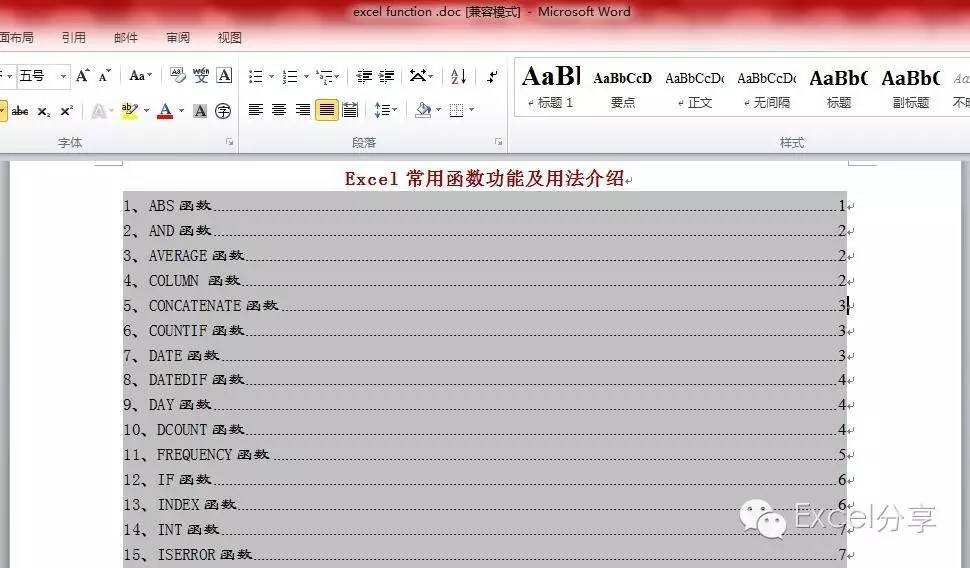Open the Borders dropdown arrow
970x568 pixels.
pos(471,110)
